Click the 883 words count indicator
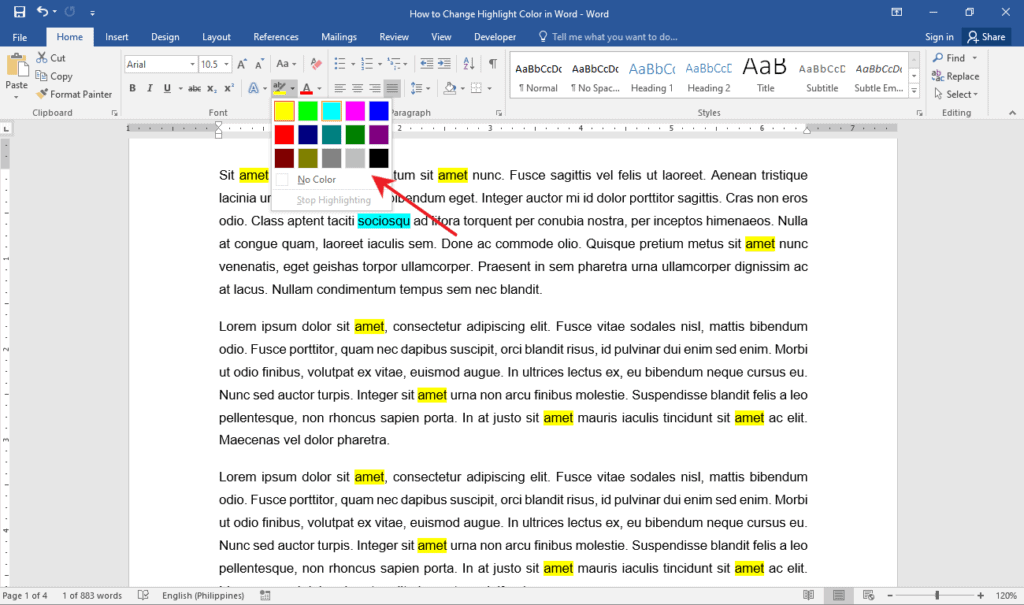 click(x=92, y=595)
